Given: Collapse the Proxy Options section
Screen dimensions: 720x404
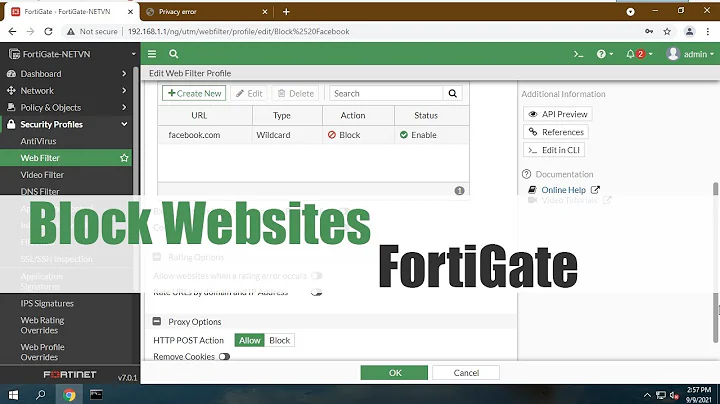Looking at the screenshot, I should (x=157, y=322).
